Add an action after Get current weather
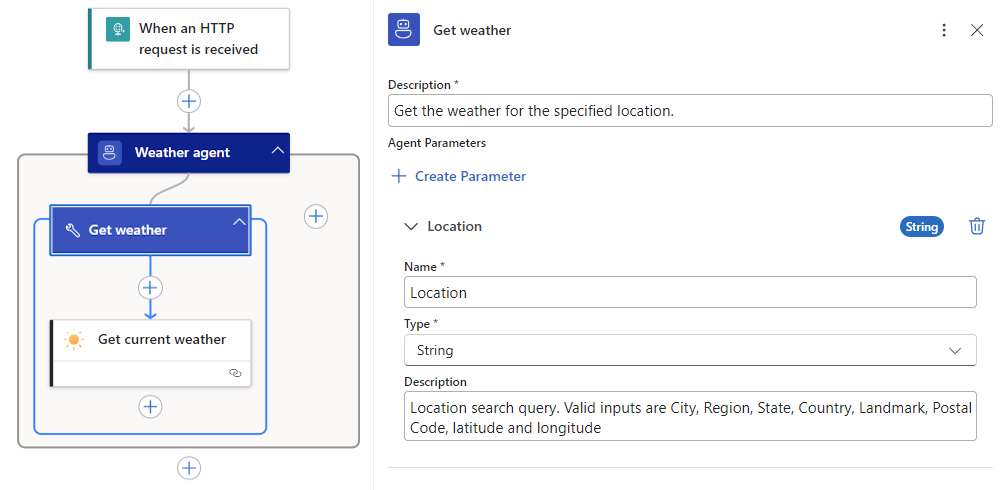Screen dimensions: 1000x490 pyautogui.click(x=150, y=407)
